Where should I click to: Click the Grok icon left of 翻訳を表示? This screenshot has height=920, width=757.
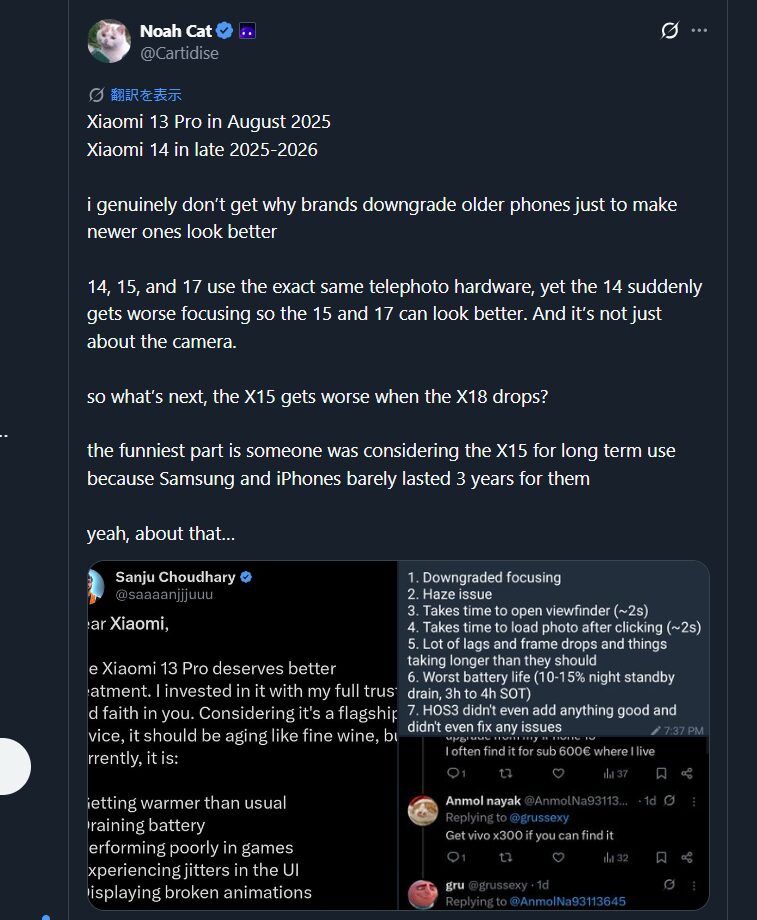coord(97,95)
